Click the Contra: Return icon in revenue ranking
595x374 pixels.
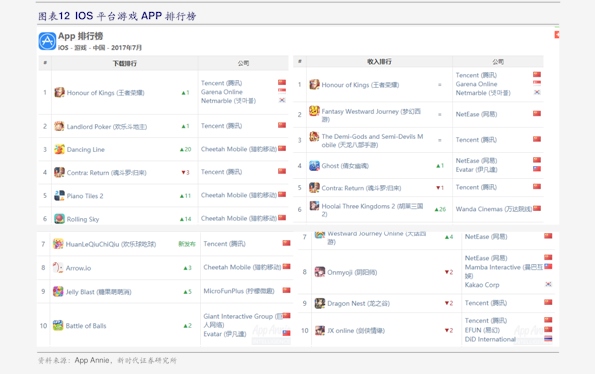click(x=314, y=187)
